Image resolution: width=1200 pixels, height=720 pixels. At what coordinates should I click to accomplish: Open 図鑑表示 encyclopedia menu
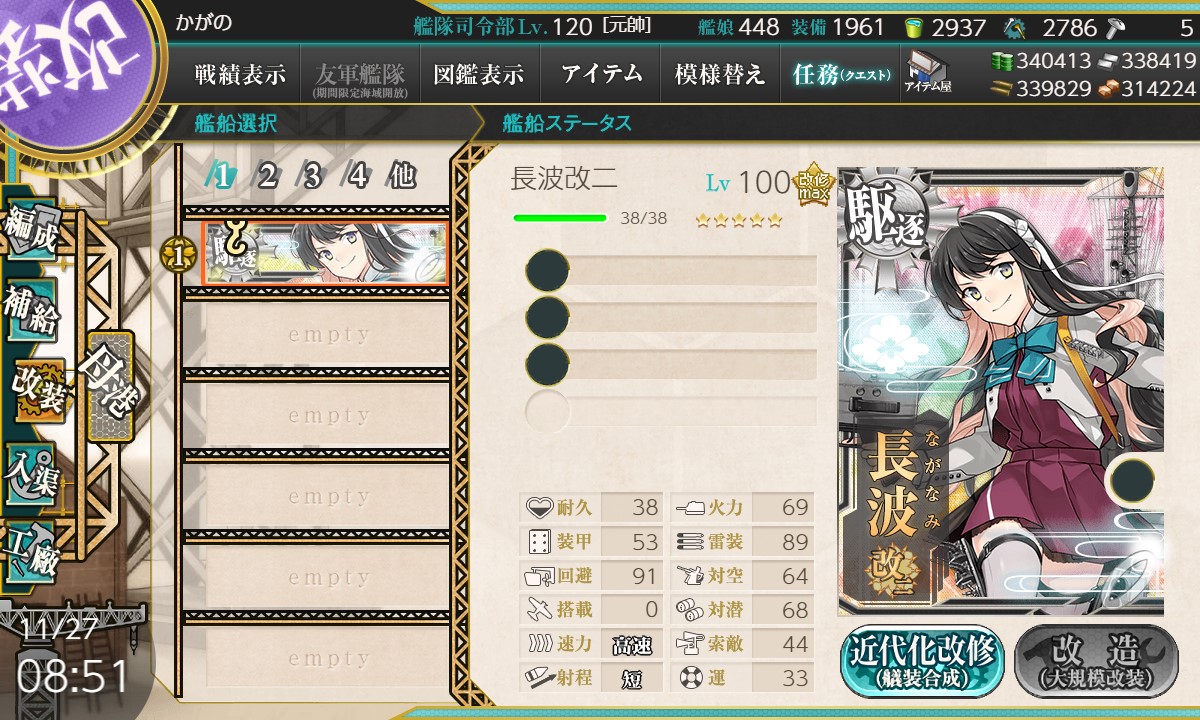pos(479,74)
